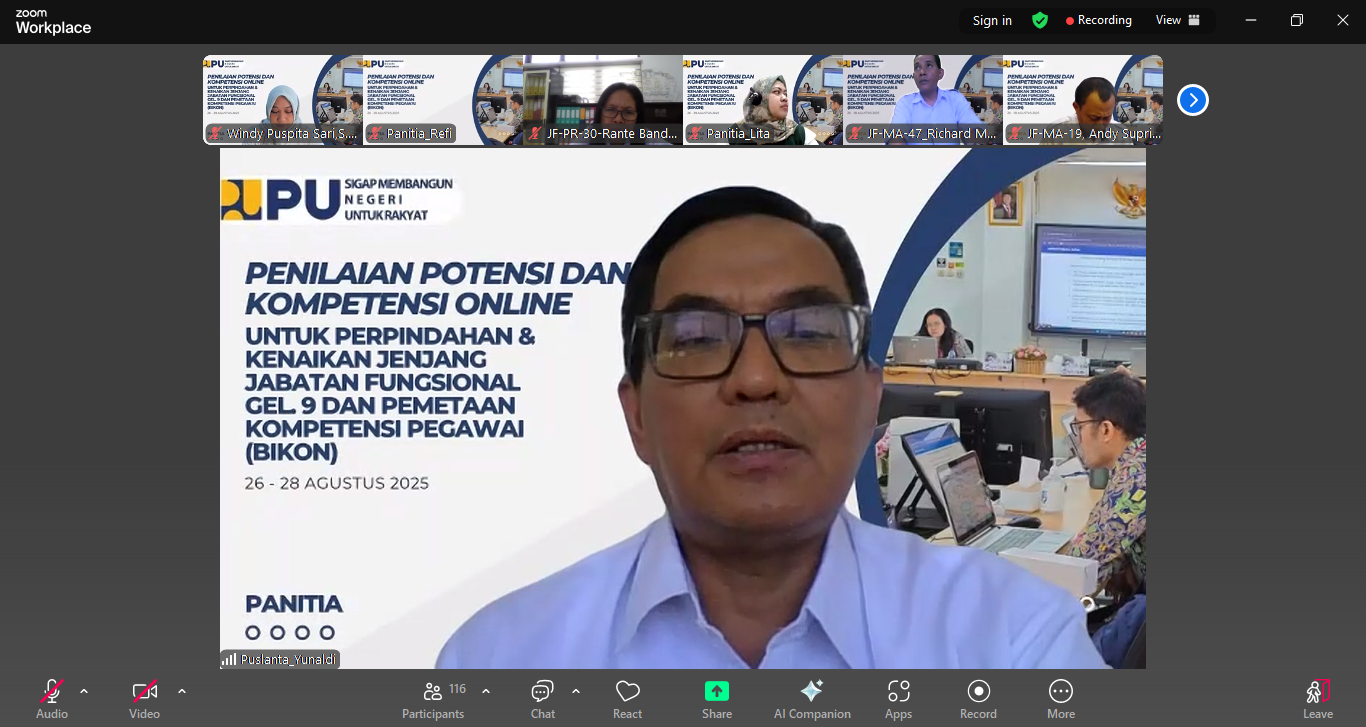The image size is (1366, 727).
Task: Click the muted mic icon on Panitia_Lita
Action: click(x=696, y=133)
